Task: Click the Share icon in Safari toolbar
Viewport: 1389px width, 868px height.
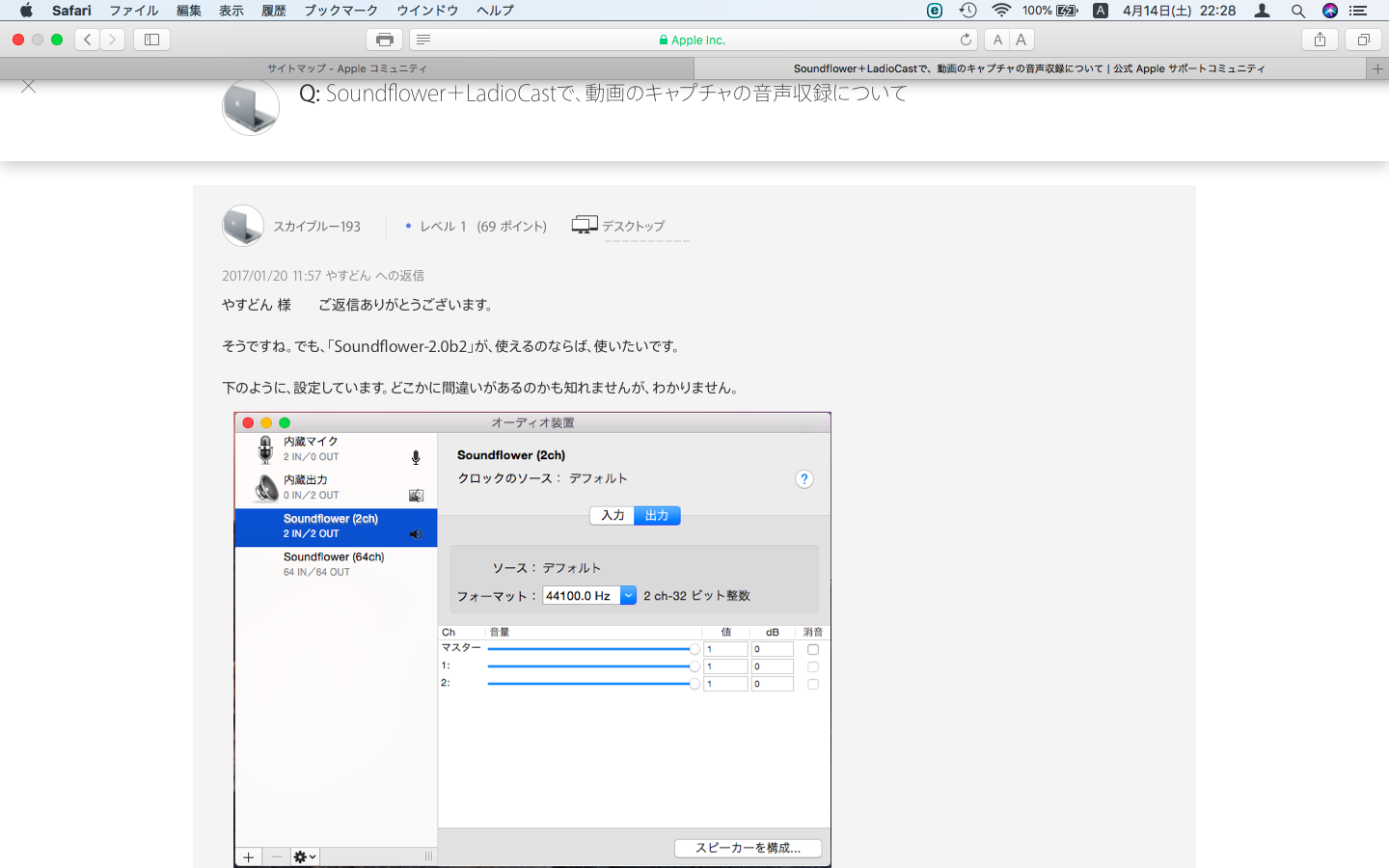Action: click(x=1320, y=40)
